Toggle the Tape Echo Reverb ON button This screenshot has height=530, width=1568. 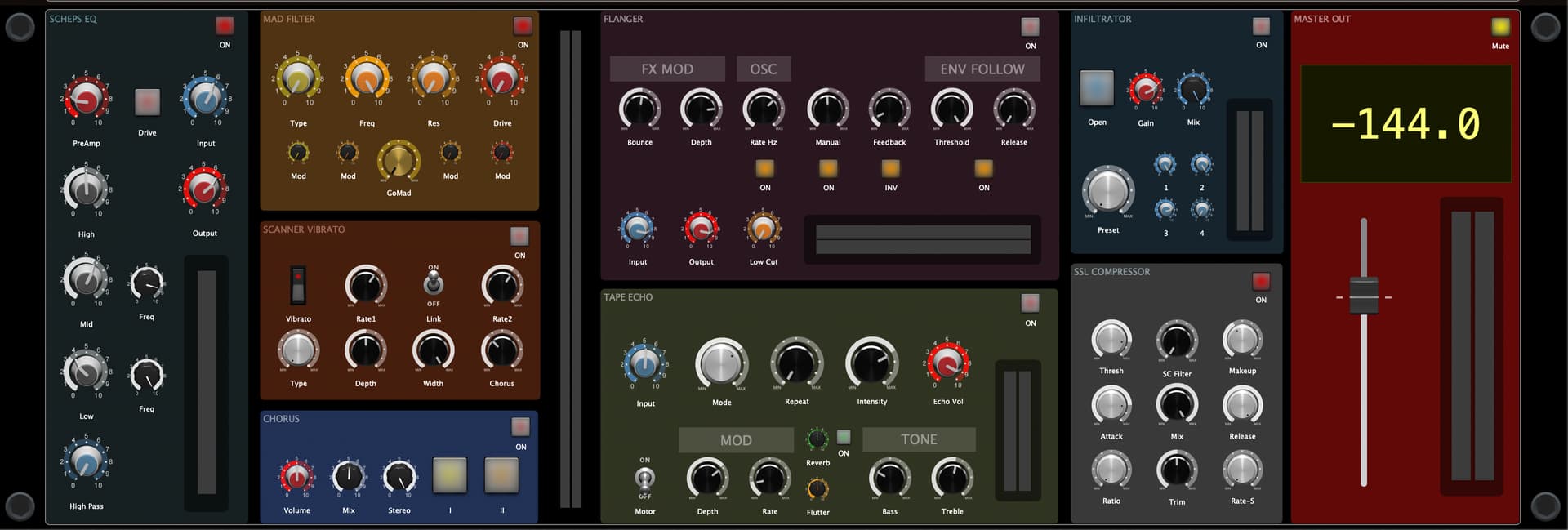point(844,437)
